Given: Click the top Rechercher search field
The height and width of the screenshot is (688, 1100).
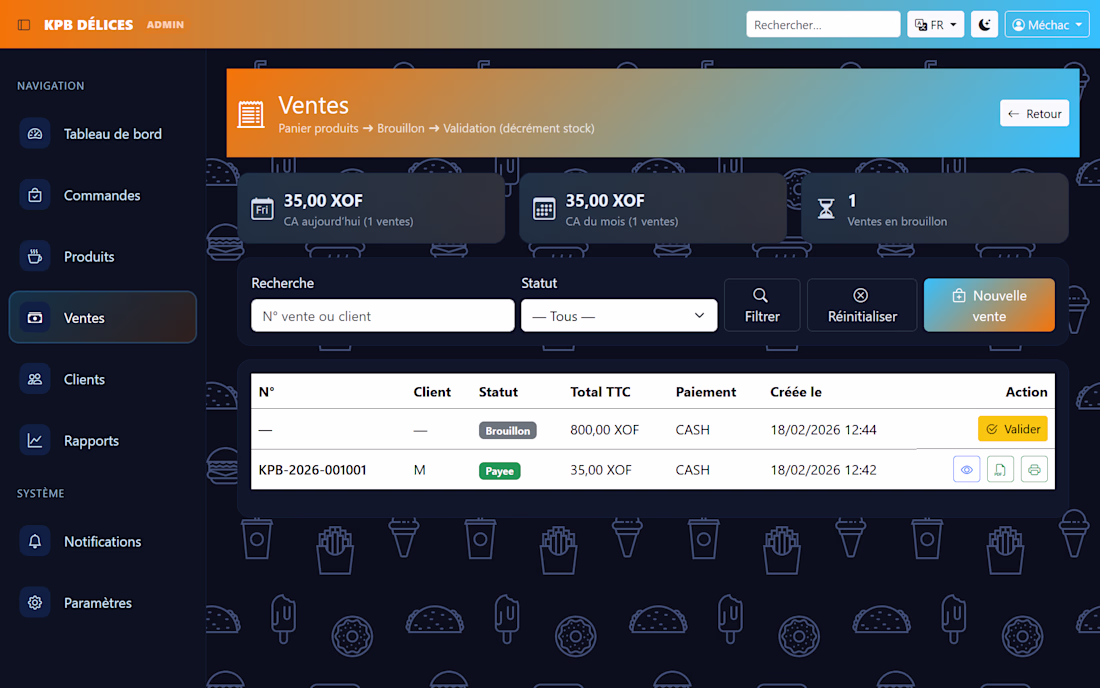Looking at the screenshot, I should pyautogui.click(x=823, y=25).
